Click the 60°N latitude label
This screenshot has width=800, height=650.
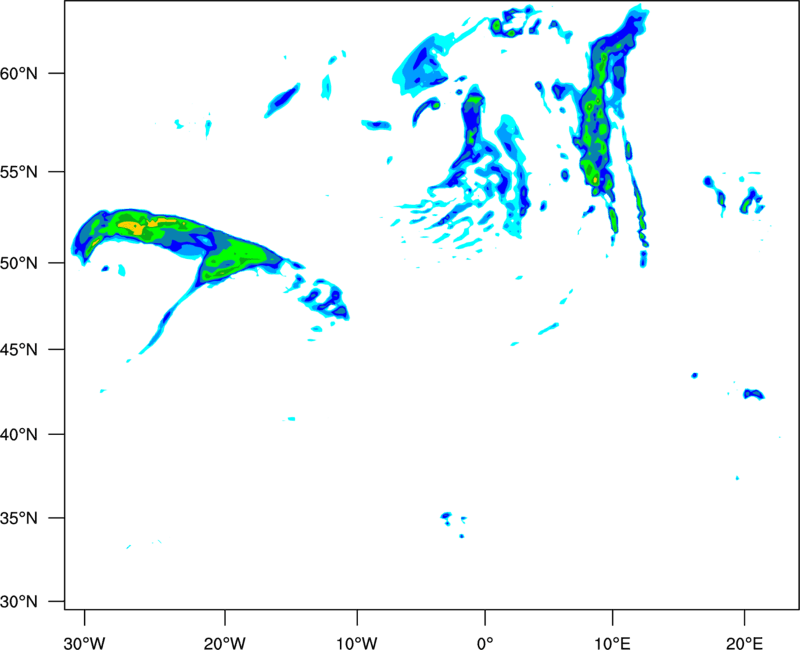pyautogui.click(x=19, y=74)
